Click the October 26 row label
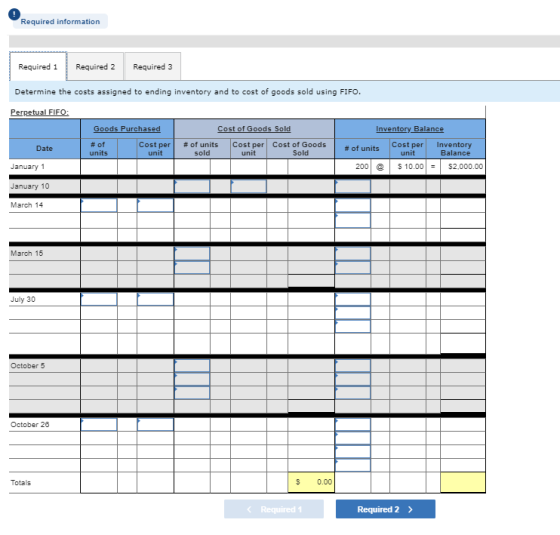560x535 pixels. [x=30, y=425]
